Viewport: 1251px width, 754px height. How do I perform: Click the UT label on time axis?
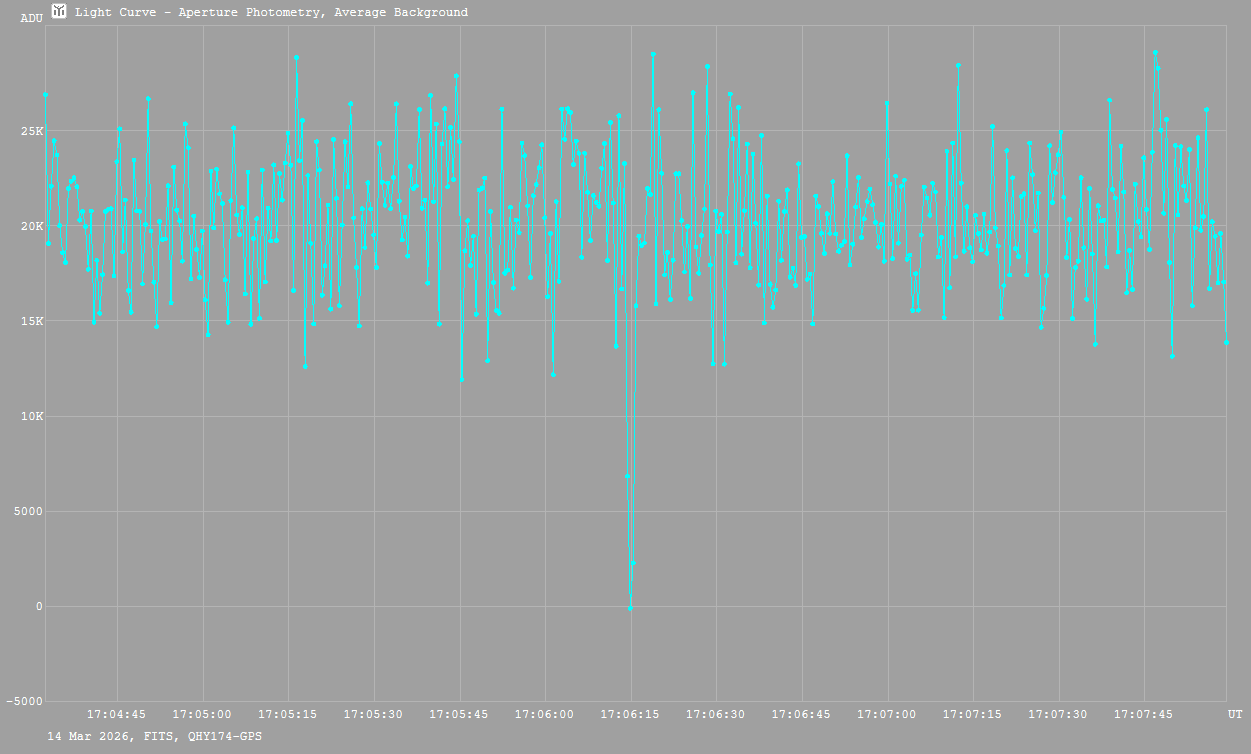pos(1235,715)
